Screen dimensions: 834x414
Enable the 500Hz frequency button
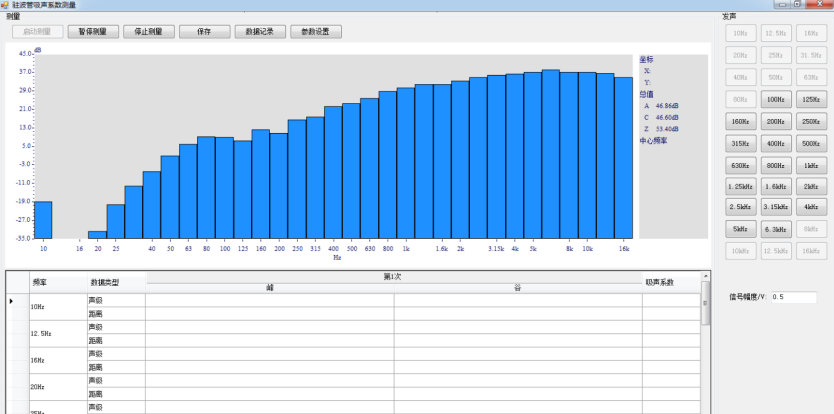pyautogui.click(x=811, y=143)
